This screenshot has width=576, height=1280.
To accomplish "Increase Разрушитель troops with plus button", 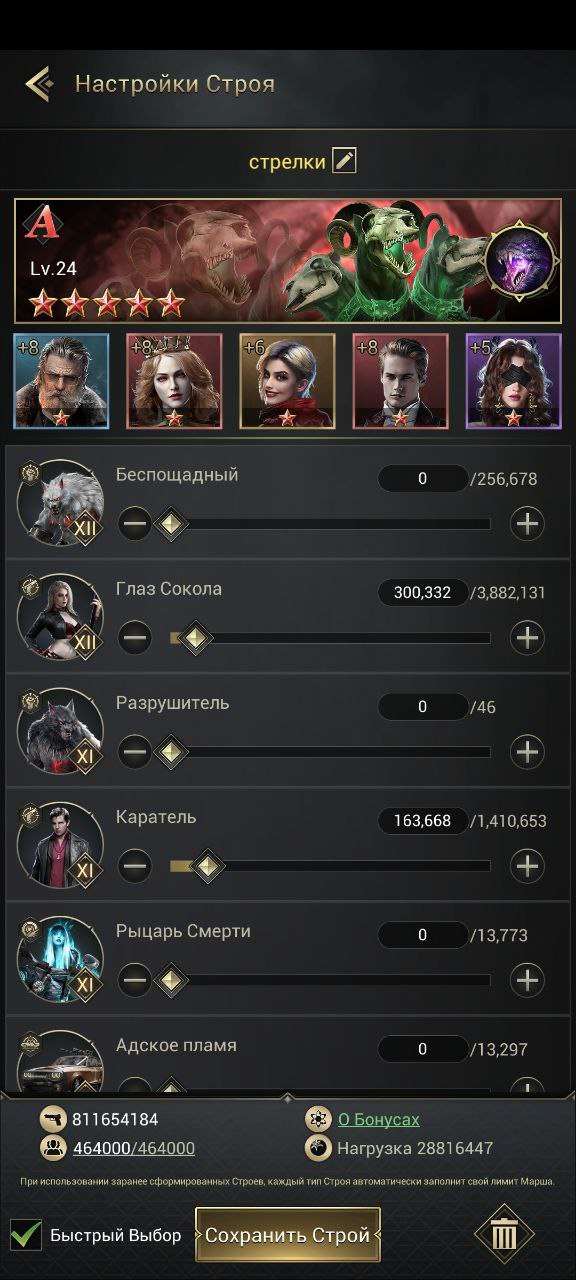I will tap(527, 751).
